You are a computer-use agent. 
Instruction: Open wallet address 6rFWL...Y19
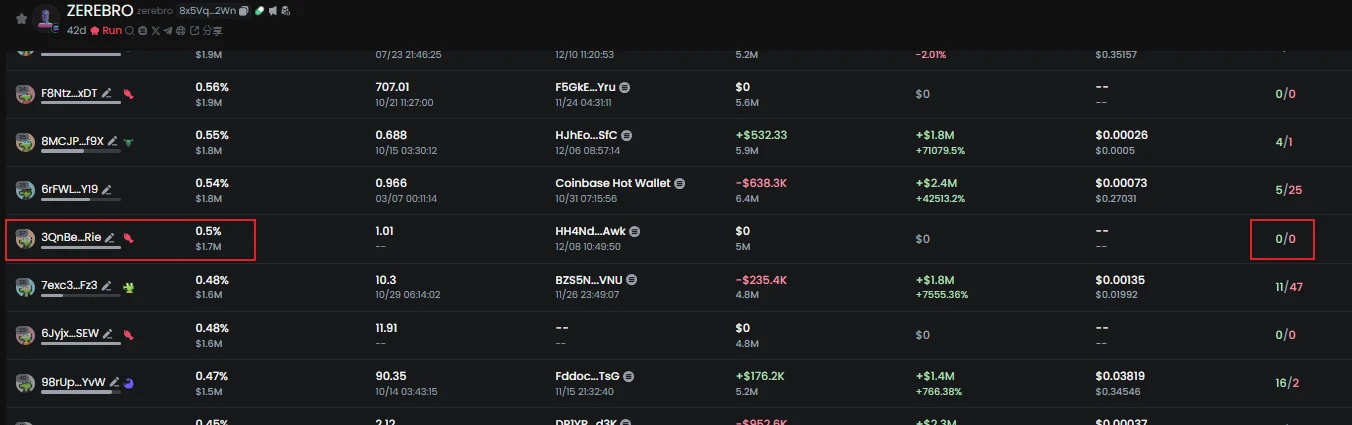69,189
